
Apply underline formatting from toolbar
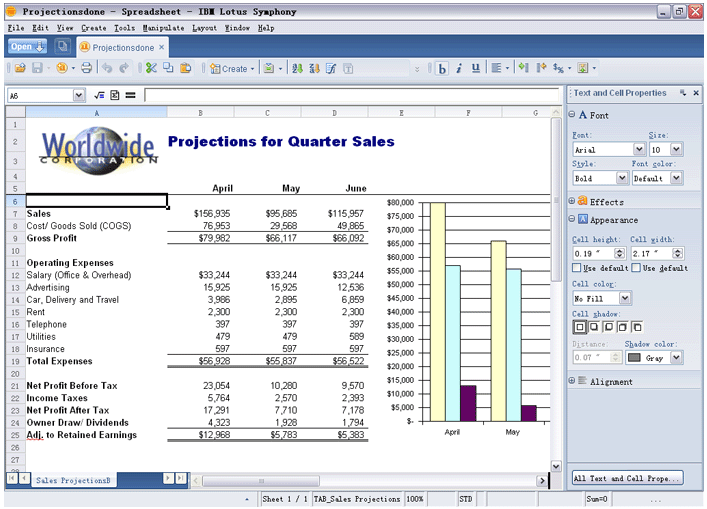pos(475,68)
